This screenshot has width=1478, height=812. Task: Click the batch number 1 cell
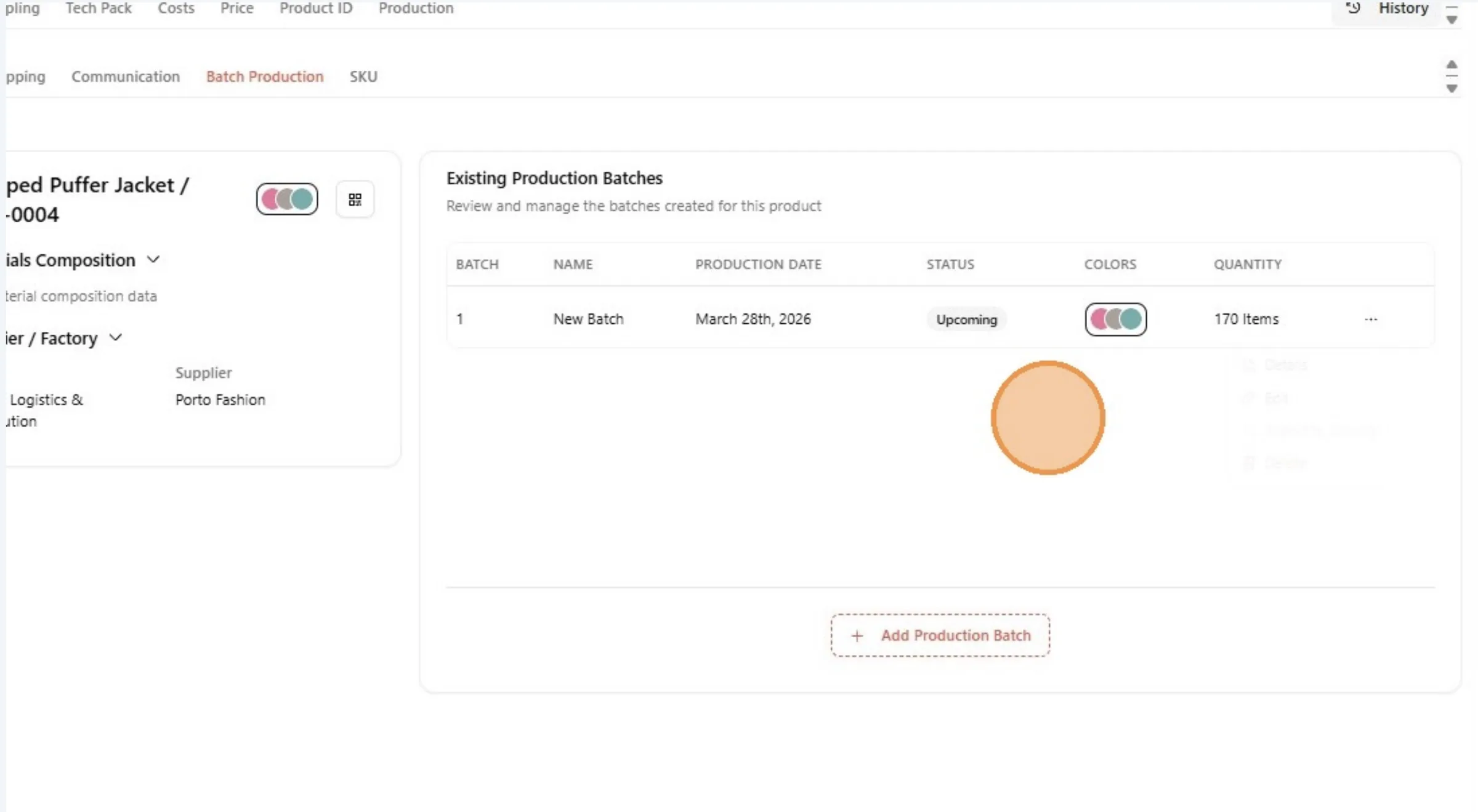click(x=459, y=319)
